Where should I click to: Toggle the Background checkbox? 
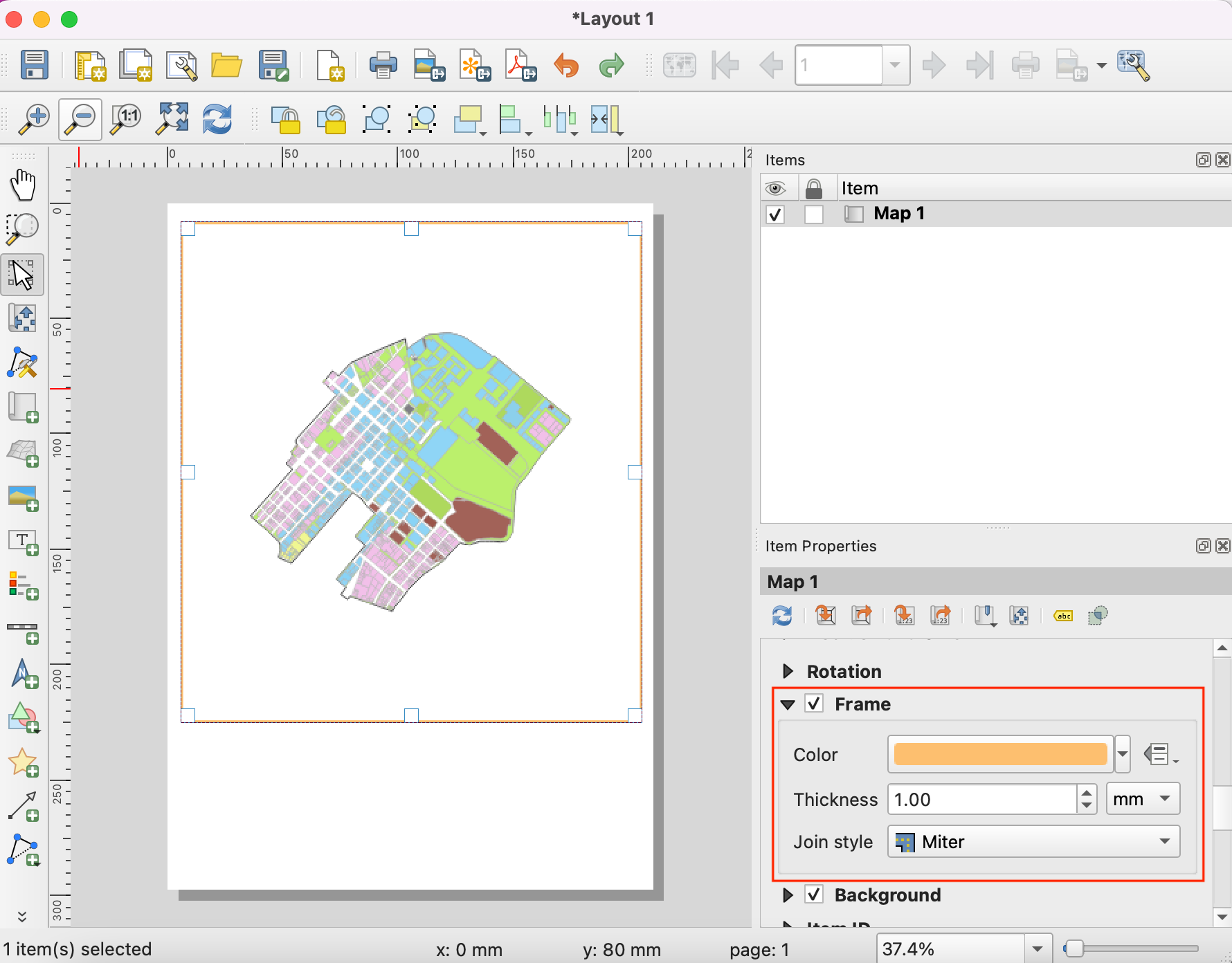coord(814,895)
